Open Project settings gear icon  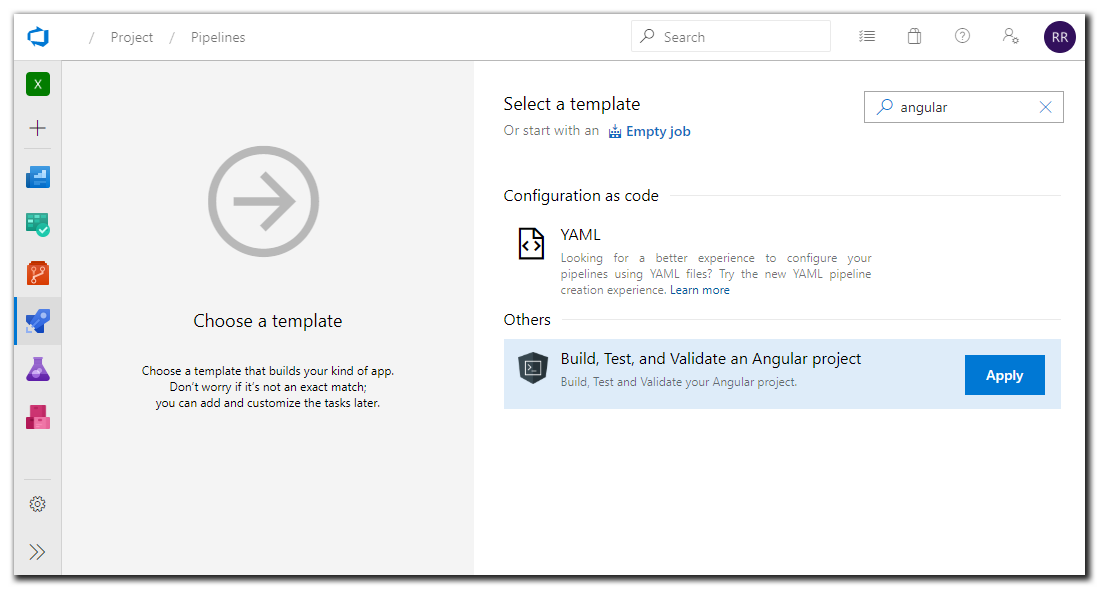pos(37,504)
